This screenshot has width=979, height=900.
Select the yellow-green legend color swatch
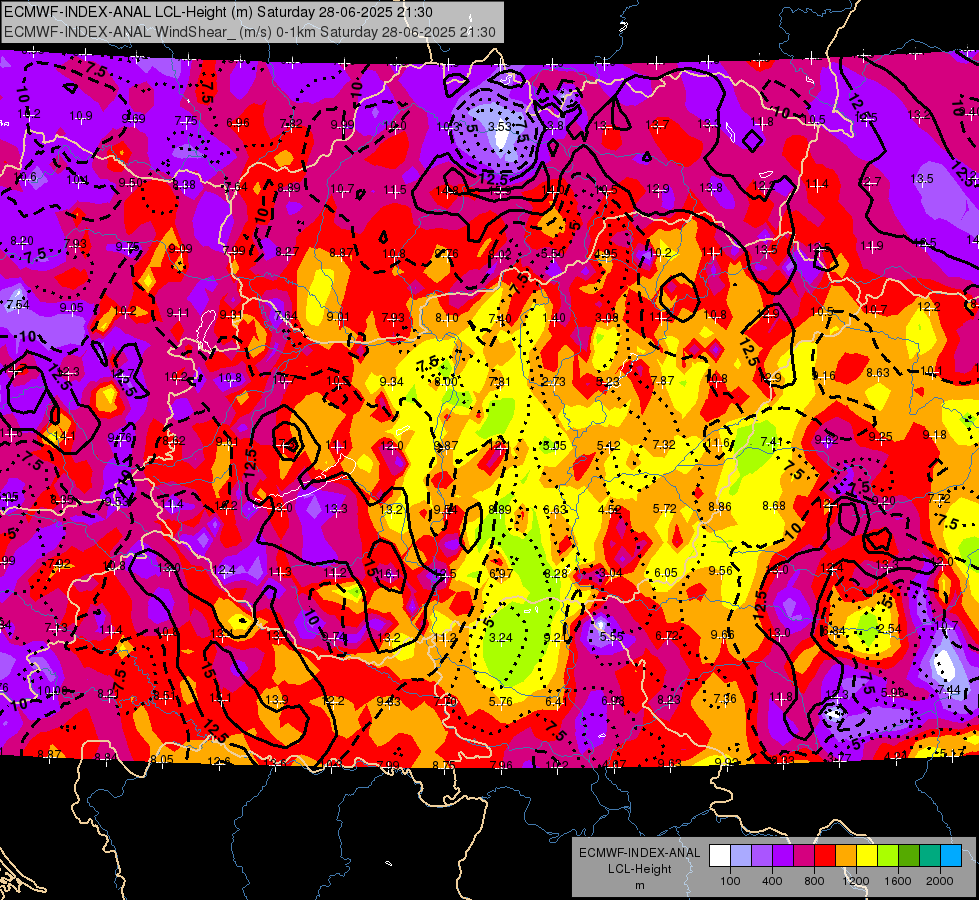click(888, 856)
